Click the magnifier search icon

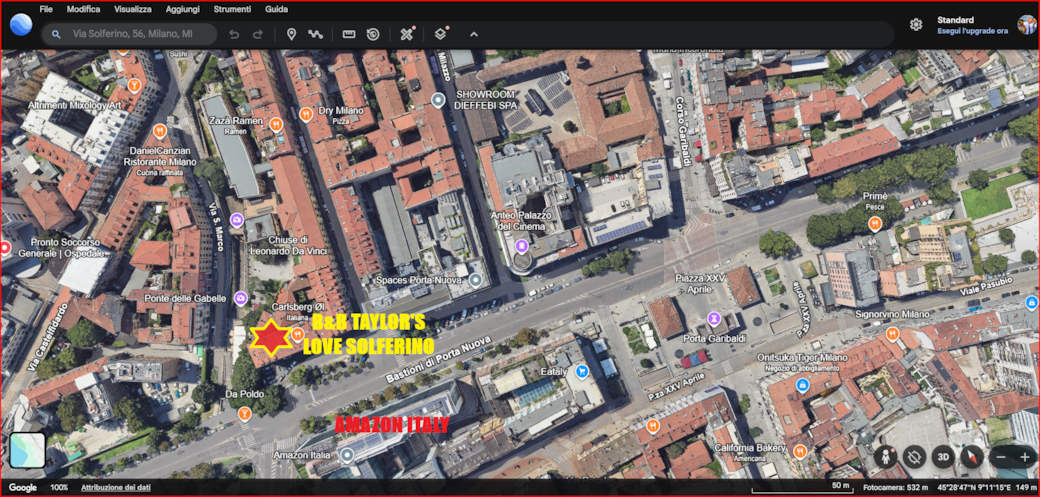[56, 35]
